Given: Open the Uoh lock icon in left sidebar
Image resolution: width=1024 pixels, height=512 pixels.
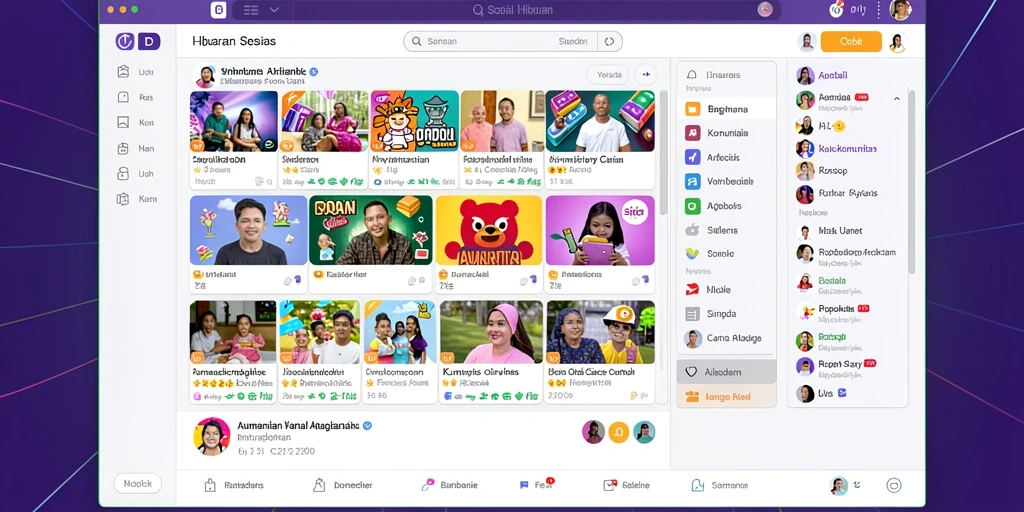Looking at the screenshot, I should point(123,174).
